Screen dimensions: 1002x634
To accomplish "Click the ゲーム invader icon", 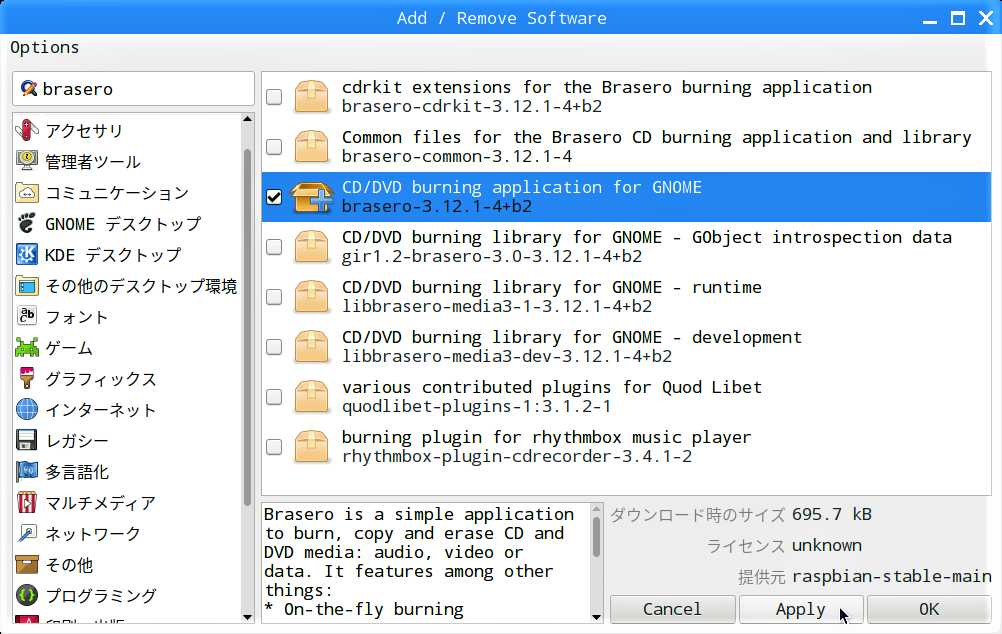I will 26,347.
